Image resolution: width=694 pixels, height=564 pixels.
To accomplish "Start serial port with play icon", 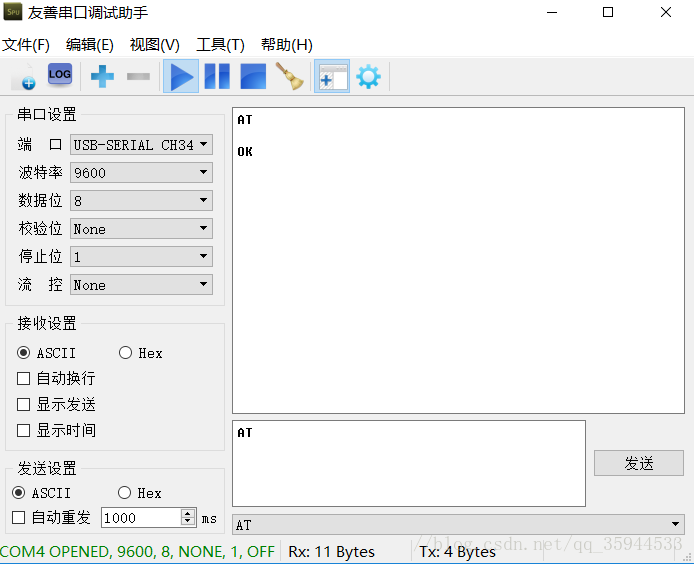I will (181, 77).
